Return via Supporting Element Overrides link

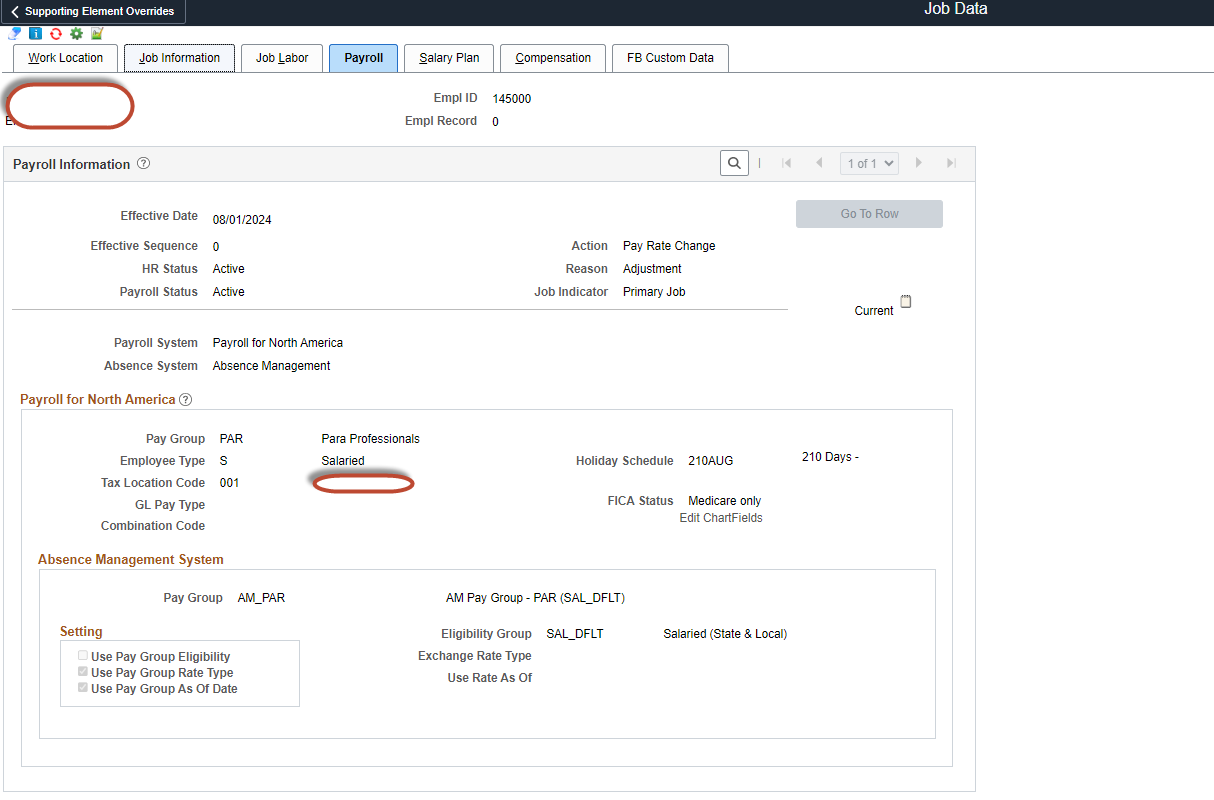(93, 11)
